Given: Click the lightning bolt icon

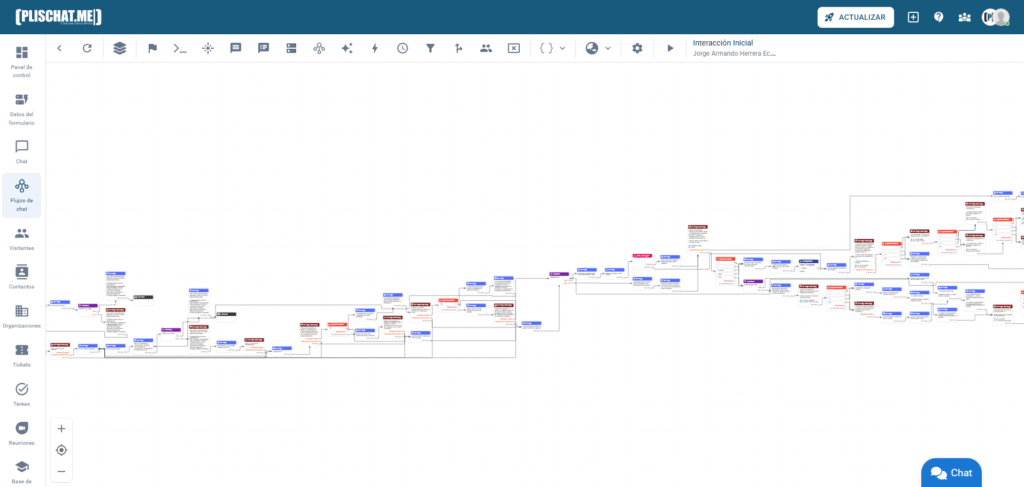Looking at the screenshot, I should 375,48.
